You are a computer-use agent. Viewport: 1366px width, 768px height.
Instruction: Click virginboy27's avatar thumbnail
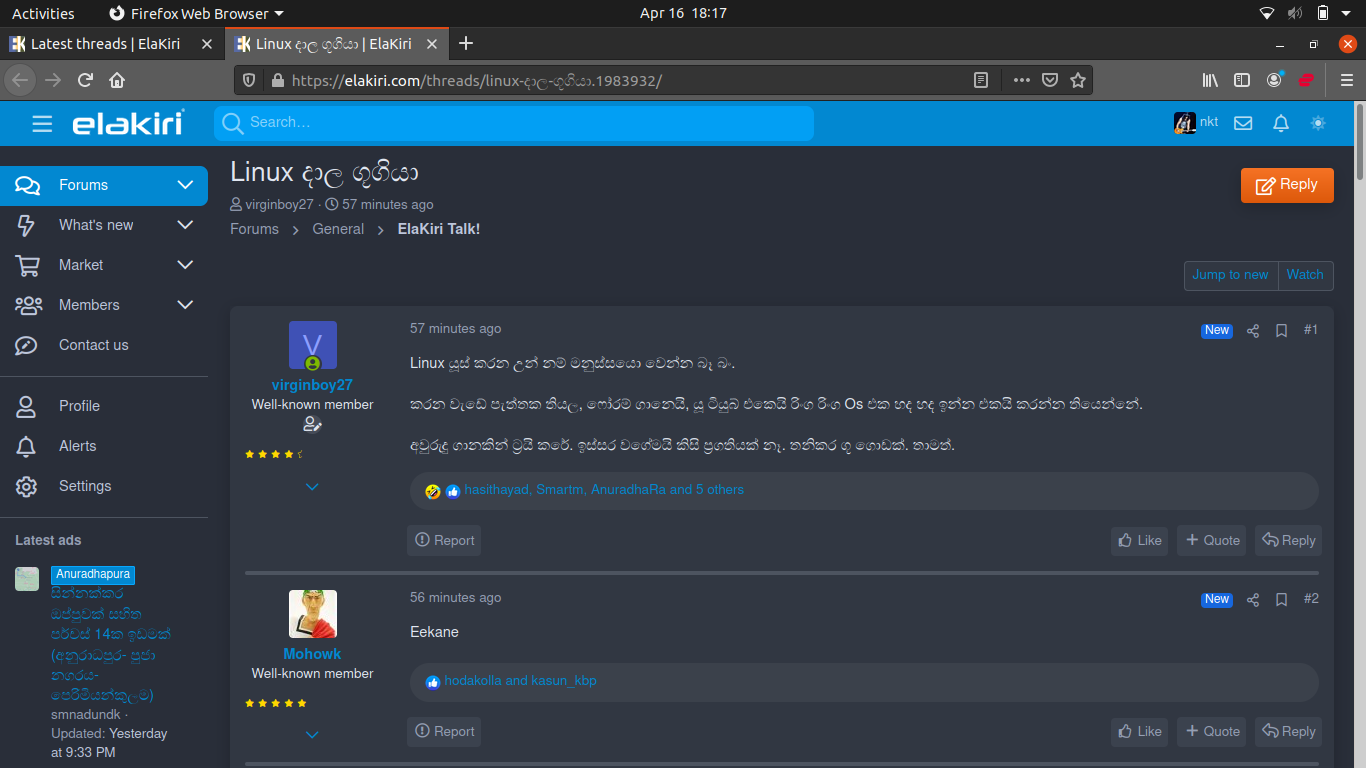(313, 345)
